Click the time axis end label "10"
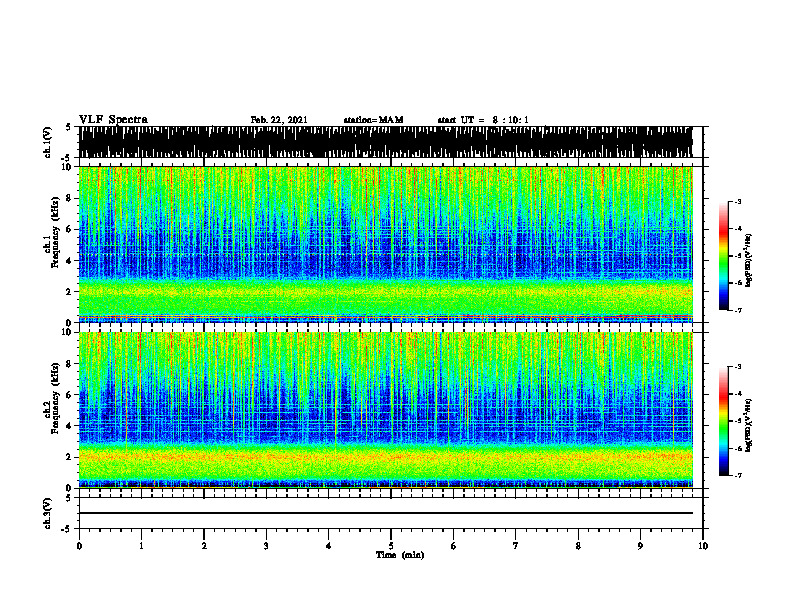 703,546
